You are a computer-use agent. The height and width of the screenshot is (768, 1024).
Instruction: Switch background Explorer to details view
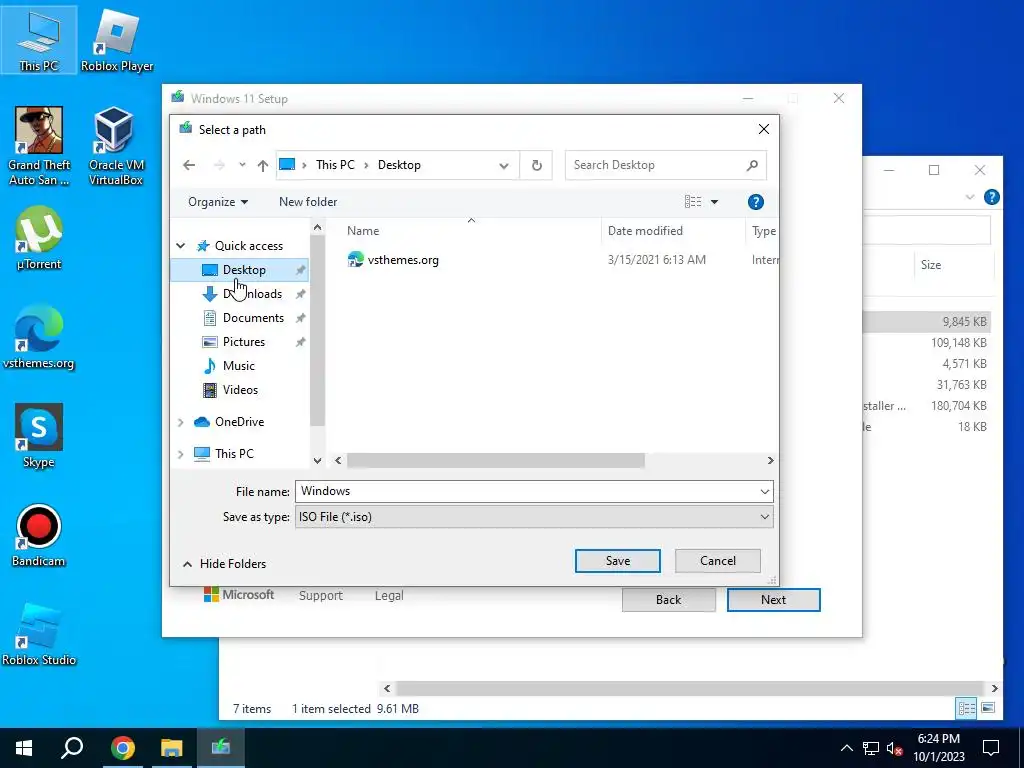tap(967, 708)
